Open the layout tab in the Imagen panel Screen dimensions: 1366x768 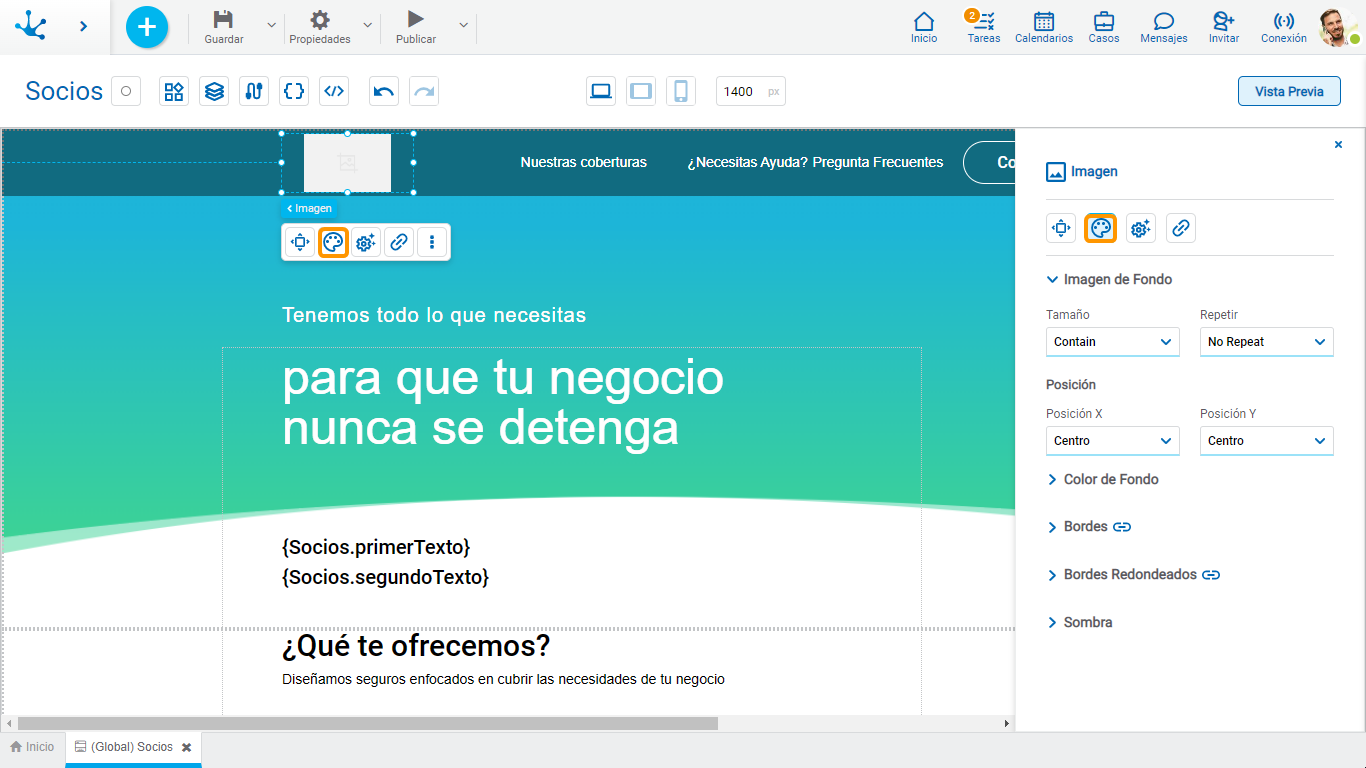1061,229
